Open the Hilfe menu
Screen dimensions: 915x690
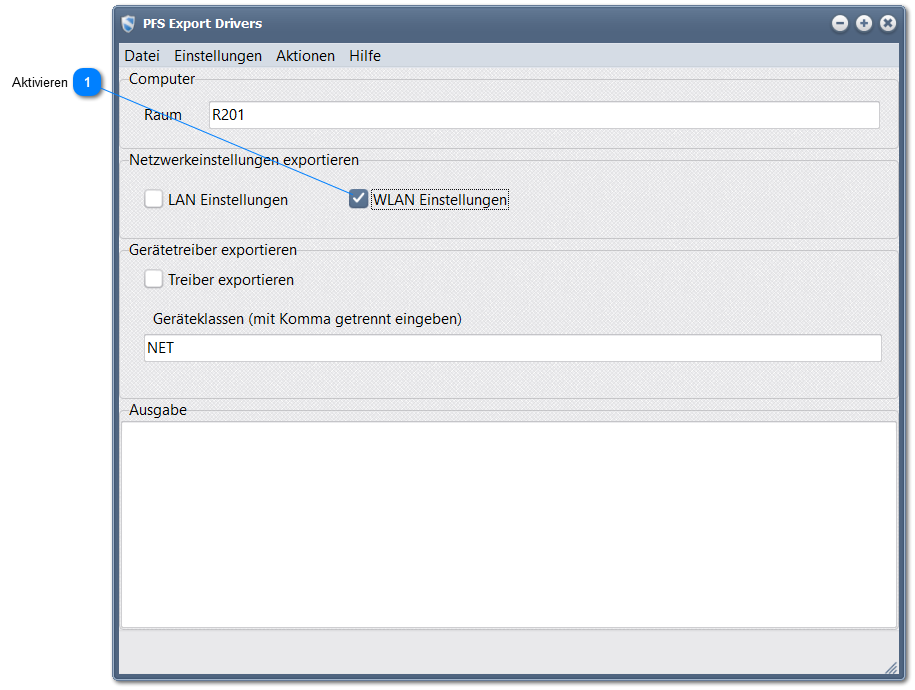pos(365,56)
